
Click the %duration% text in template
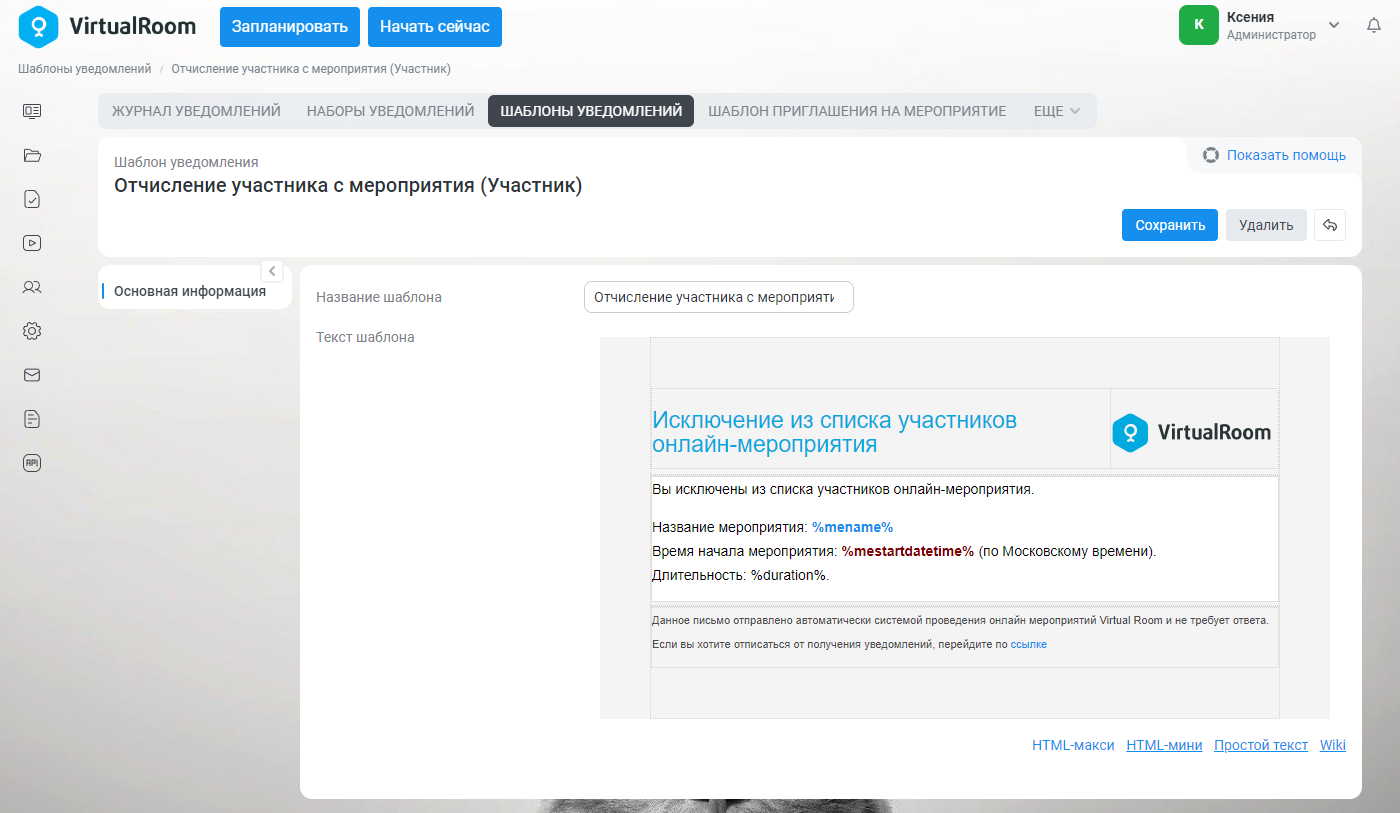pyautogui.click(x=788, y=575)
